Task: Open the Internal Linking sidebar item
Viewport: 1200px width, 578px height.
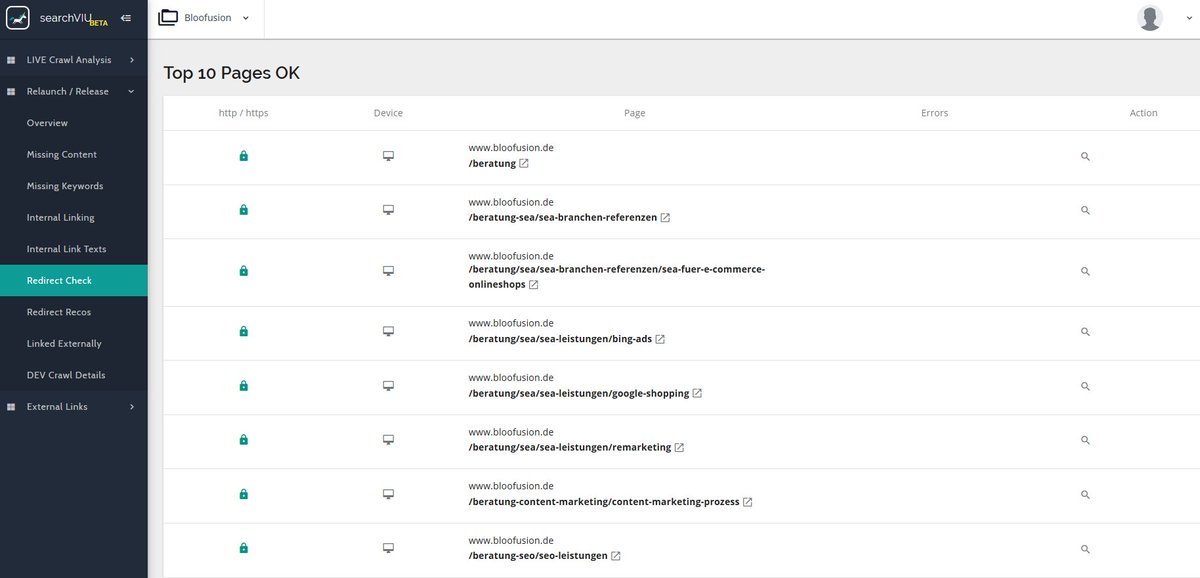Action: tap(74, 217)
